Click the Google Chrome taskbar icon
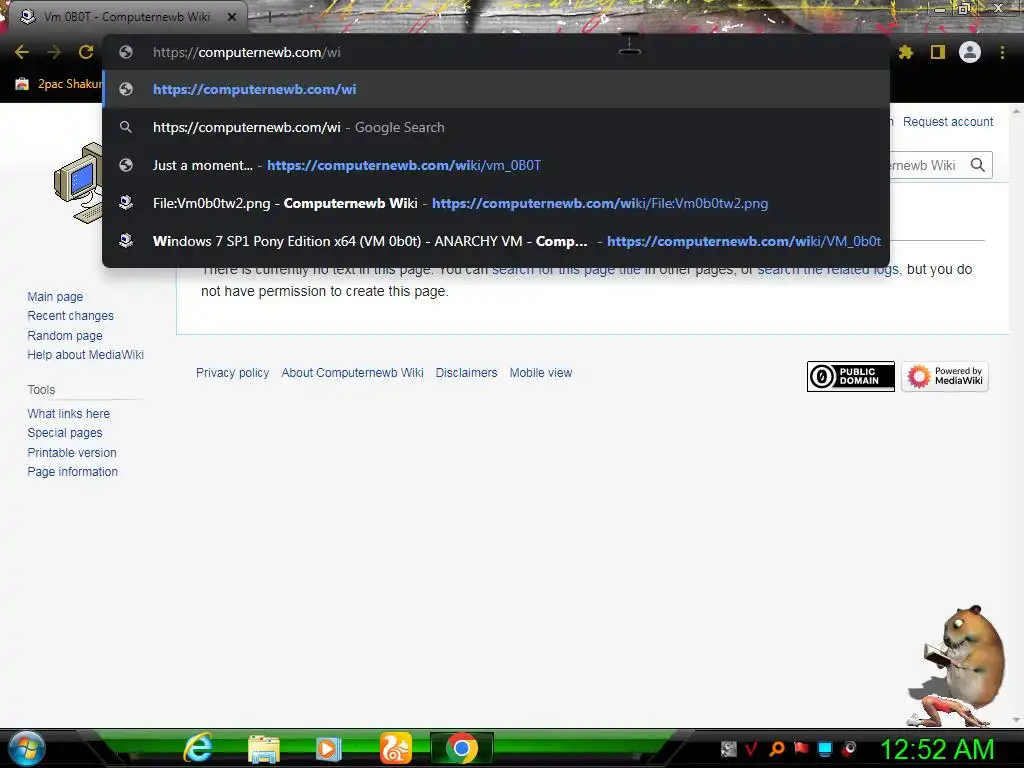This screenshot has height=768, width=1024. 462,748
